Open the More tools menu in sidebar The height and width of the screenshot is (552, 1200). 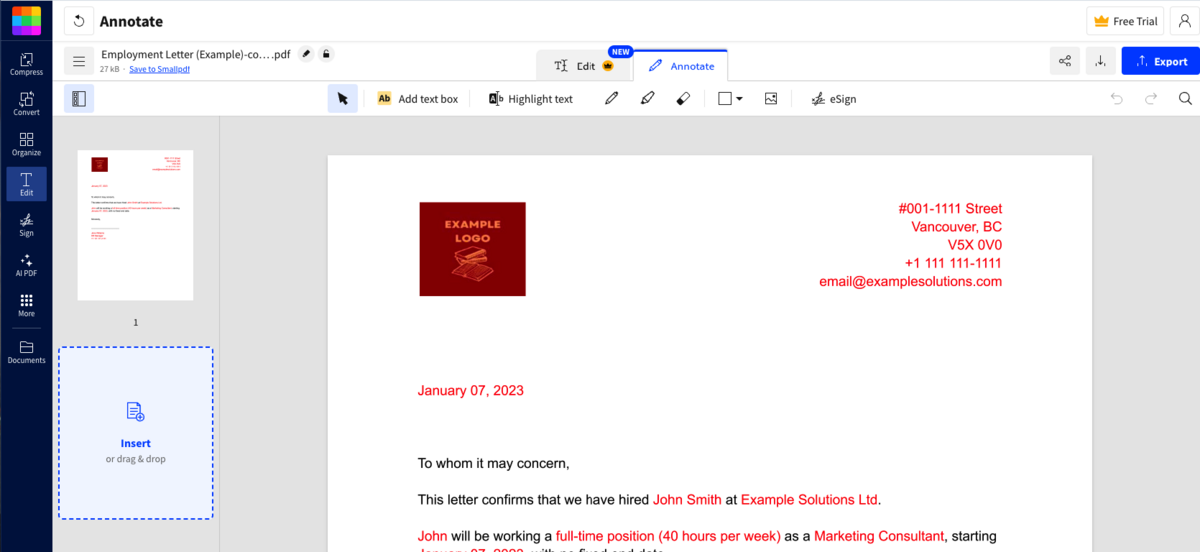point(26,305)
